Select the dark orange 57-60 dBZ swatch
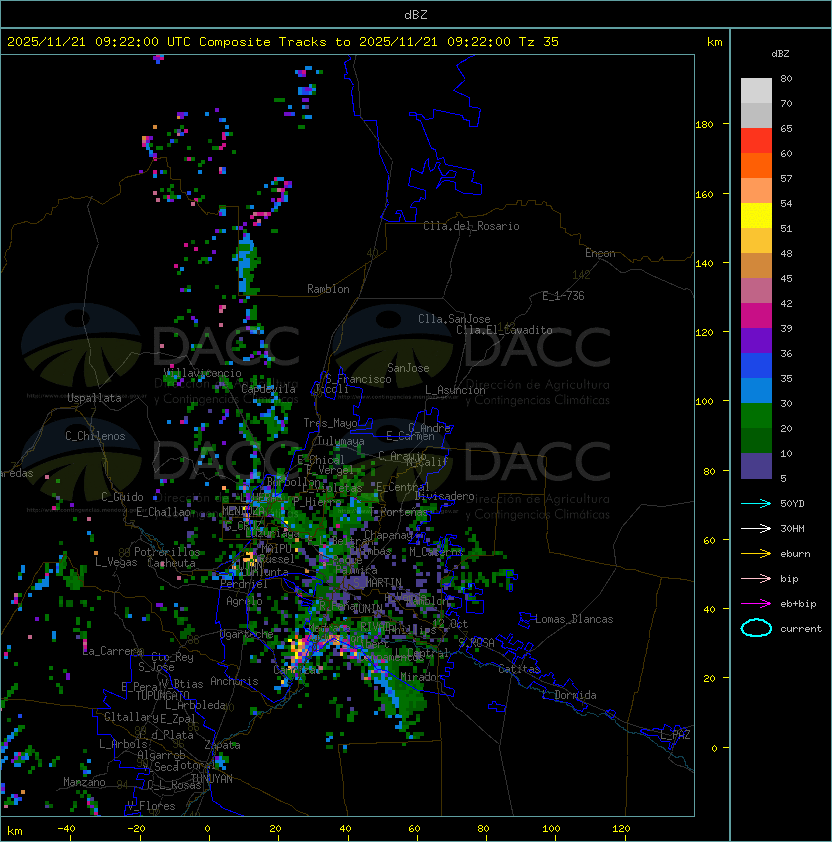Viewport: 832px width, 842px height. click(756, 165)
